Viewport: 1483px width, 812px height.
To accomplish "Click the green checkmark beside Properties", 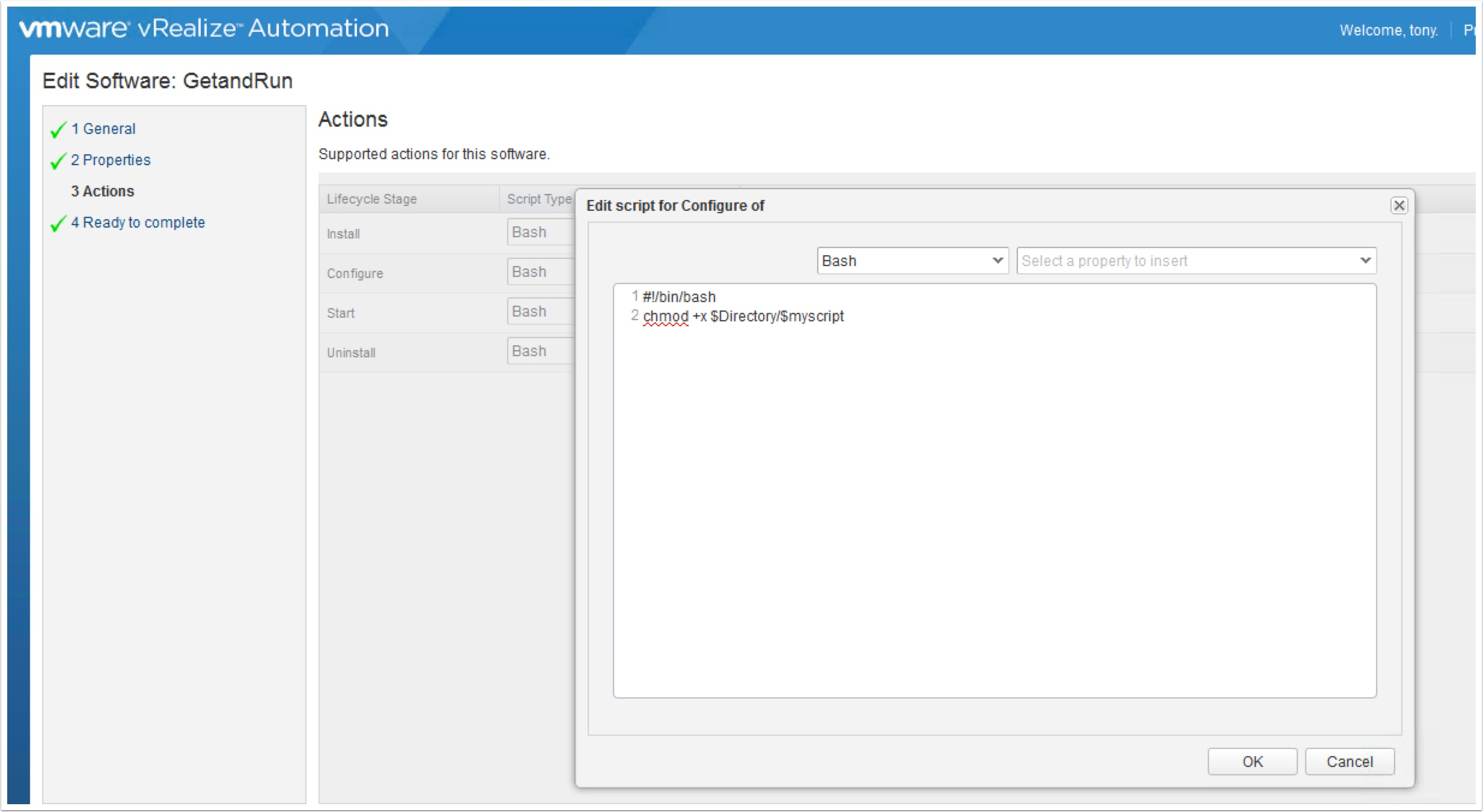I will click(x=58, y=161).
